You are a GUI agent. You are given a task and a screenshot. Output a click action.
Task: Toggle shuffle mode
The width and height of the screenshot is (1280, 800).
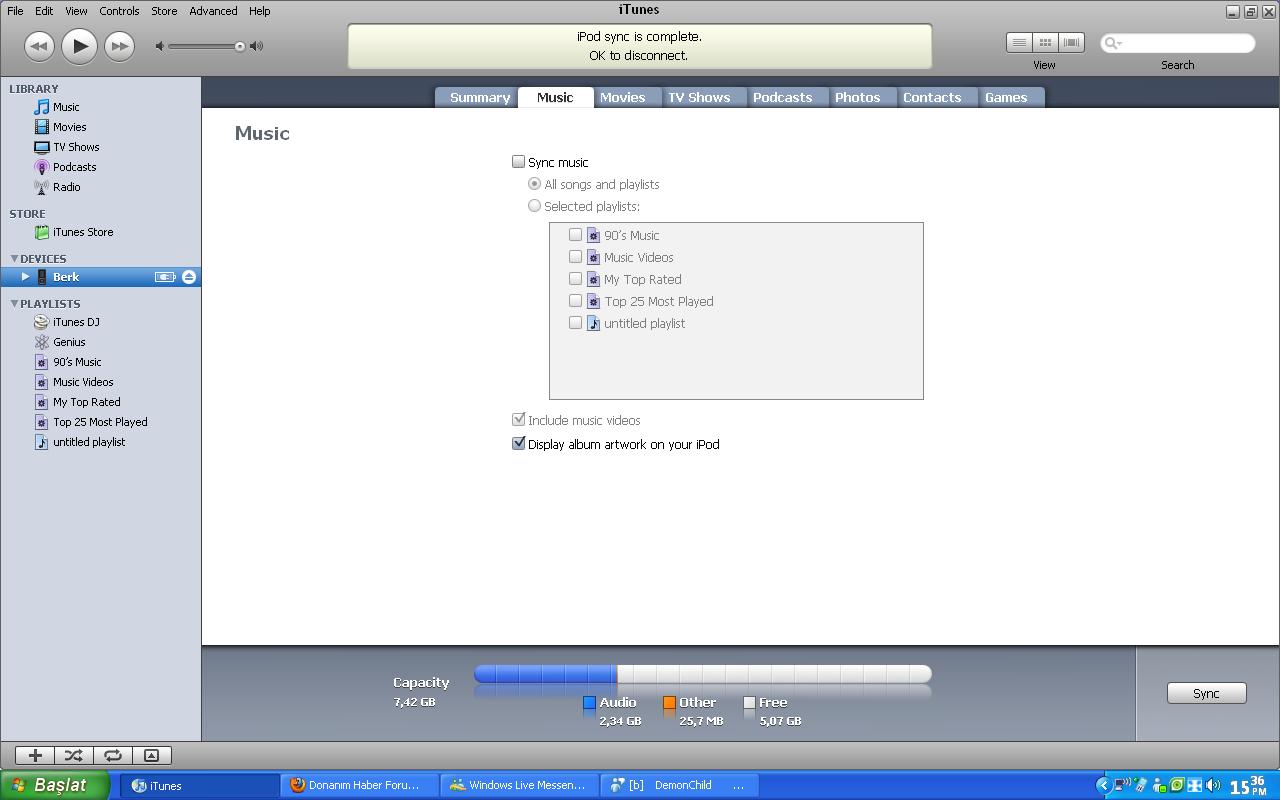click(x=73, y=756)
